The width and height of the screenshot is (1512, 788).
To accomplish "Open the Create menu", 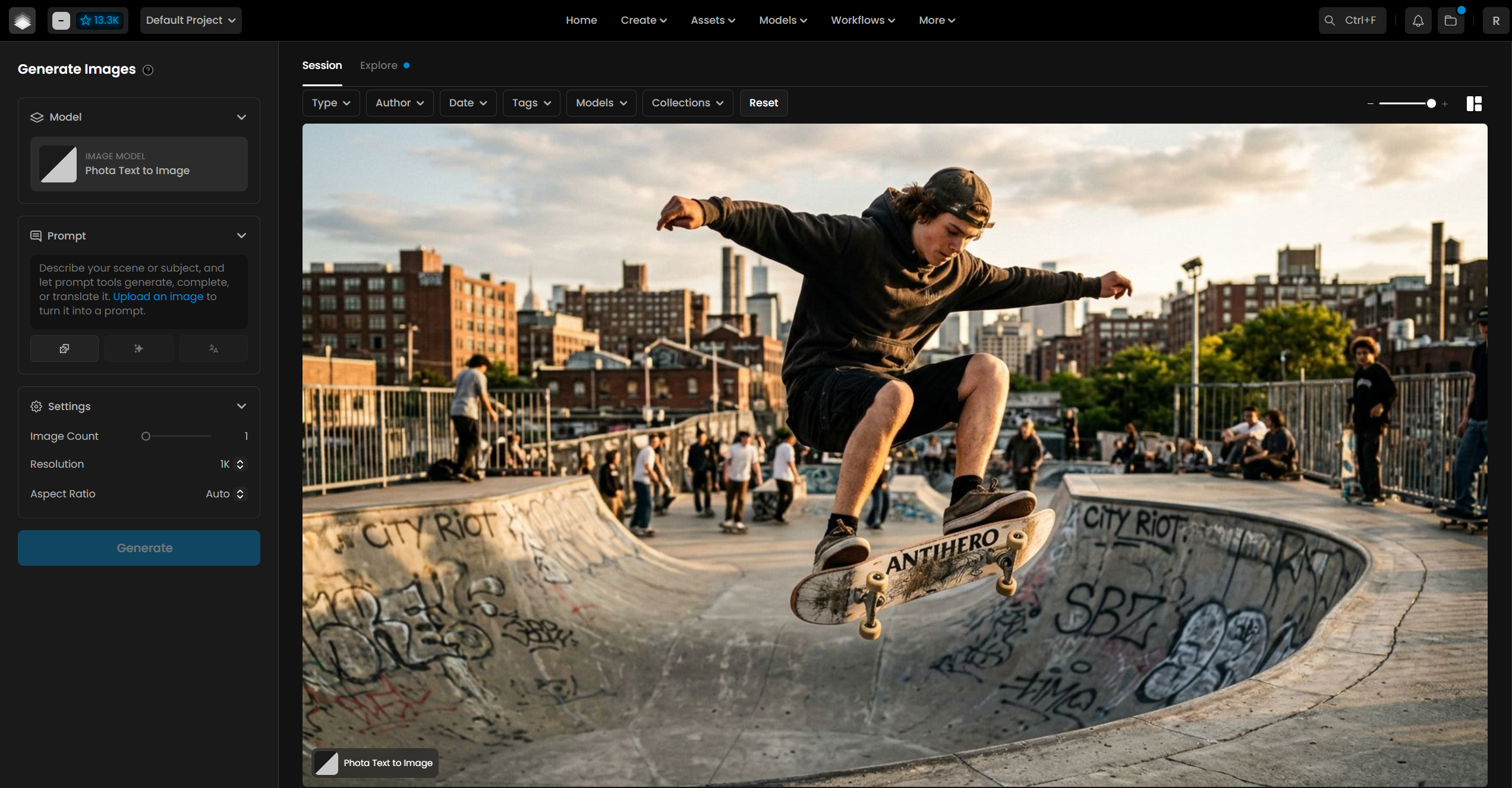I will 644,20.
